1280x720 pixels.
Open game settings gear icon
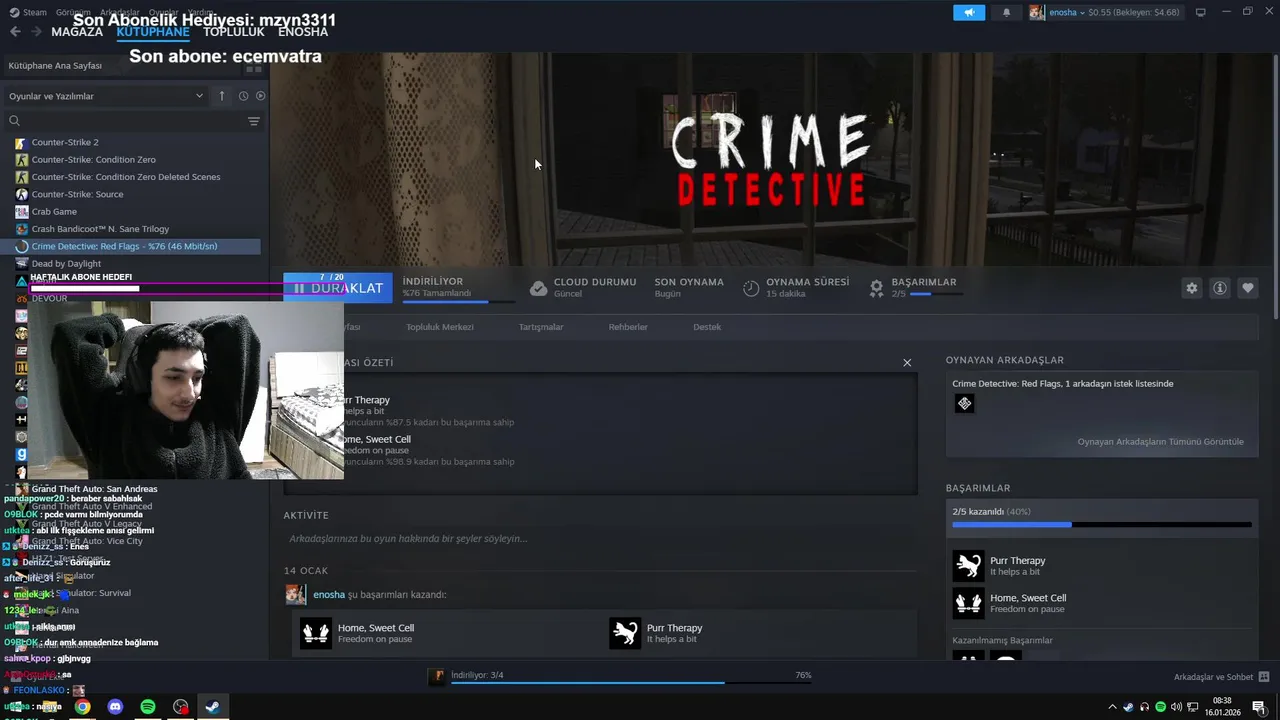[1191, 288]
